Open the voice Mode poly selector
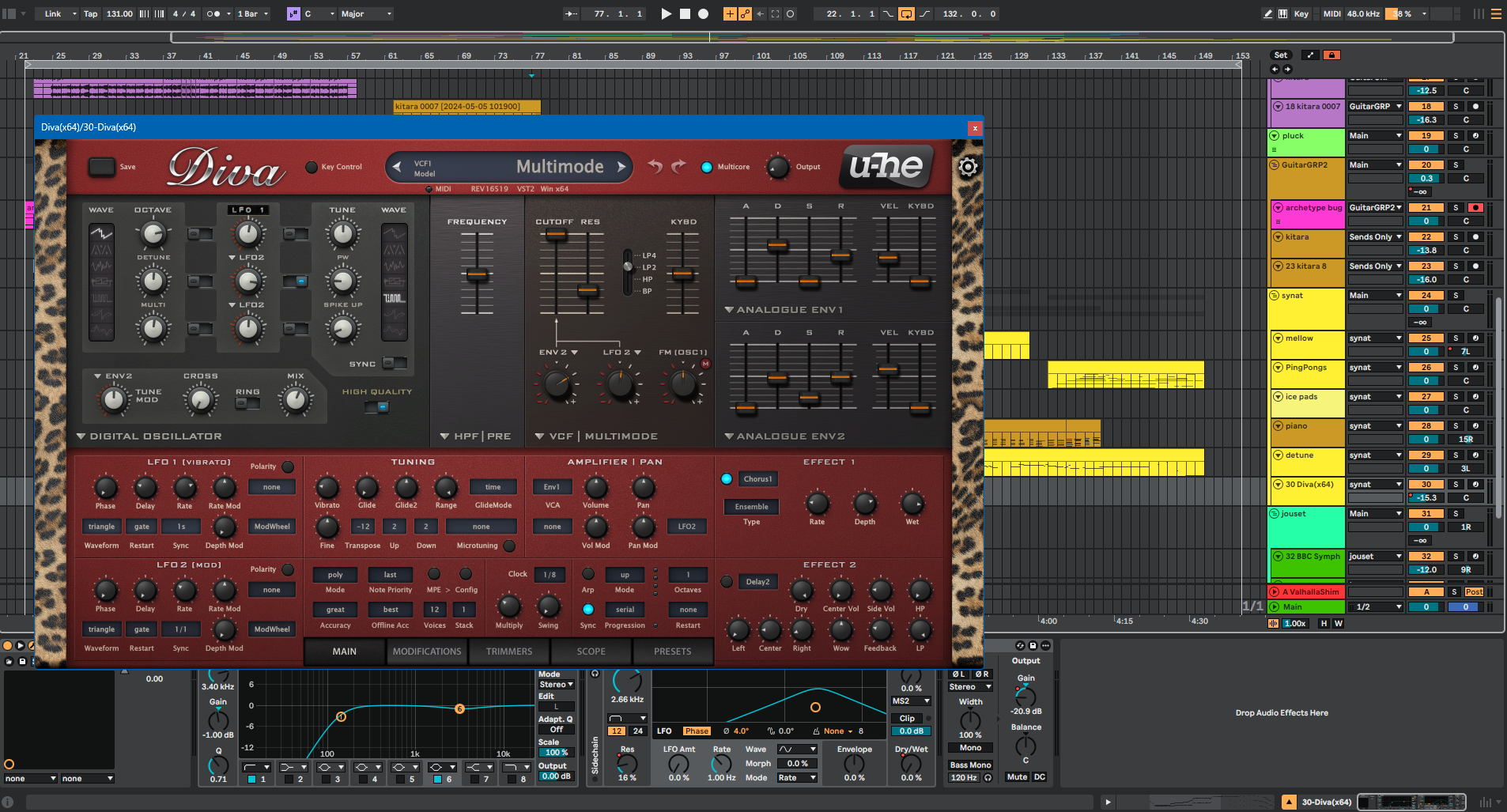Viewport: 1507px width, 812px height. point(335,575)
